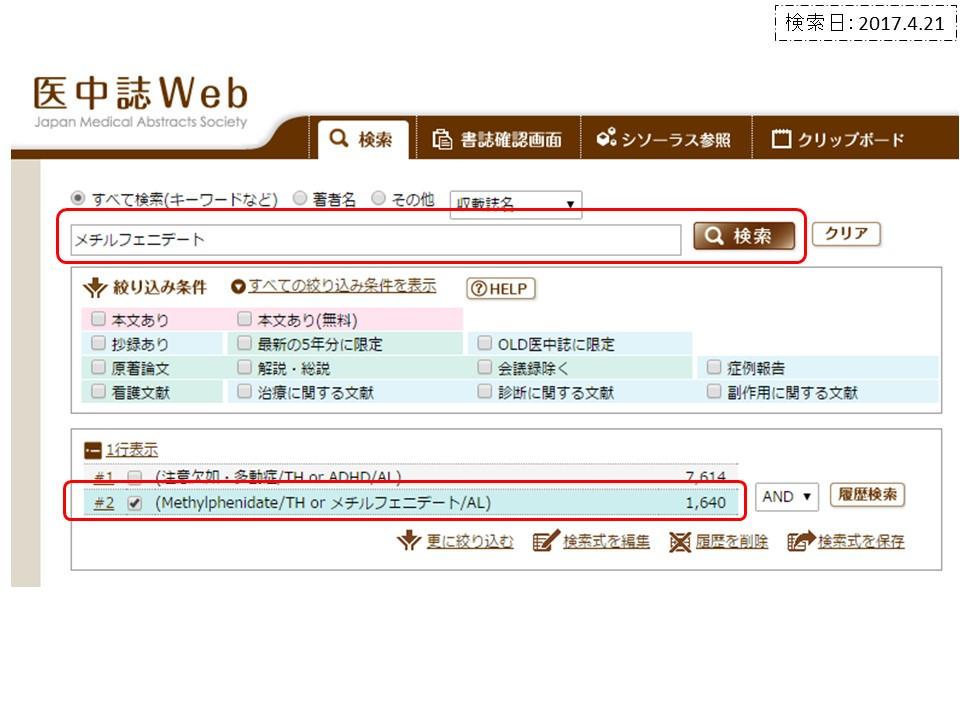Tick 治療に関する文献 checkbox
960x720 pixels.
pos(244,391)
